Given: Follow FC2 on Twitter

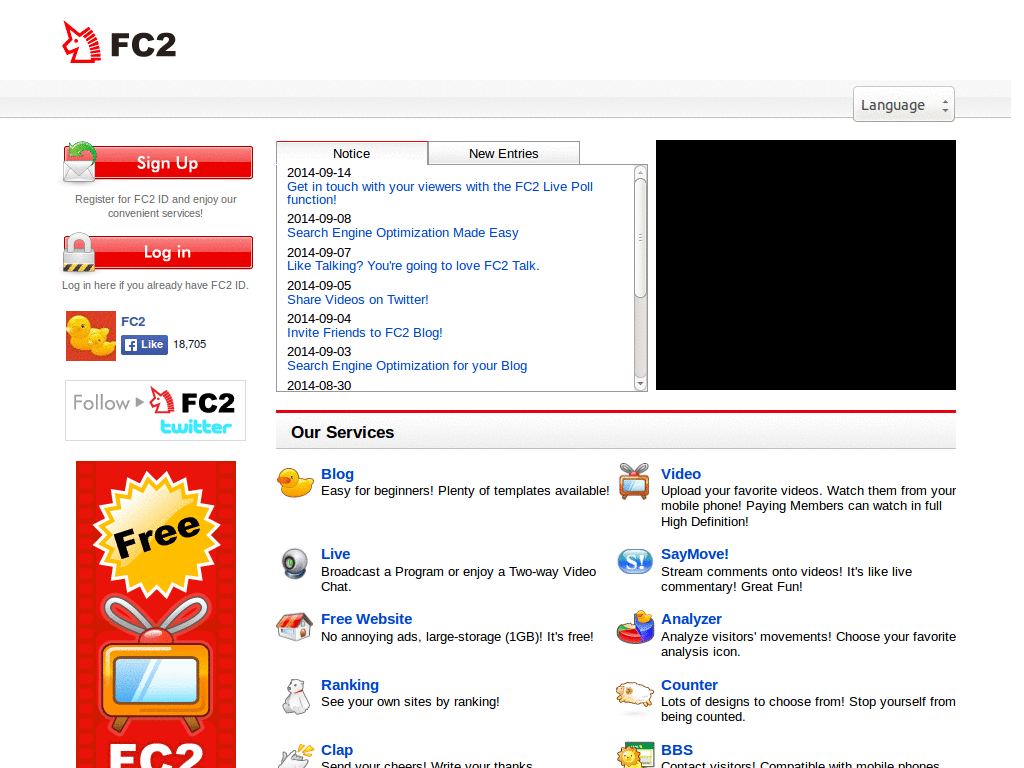Looking at the screenshot, I should 154,410.
